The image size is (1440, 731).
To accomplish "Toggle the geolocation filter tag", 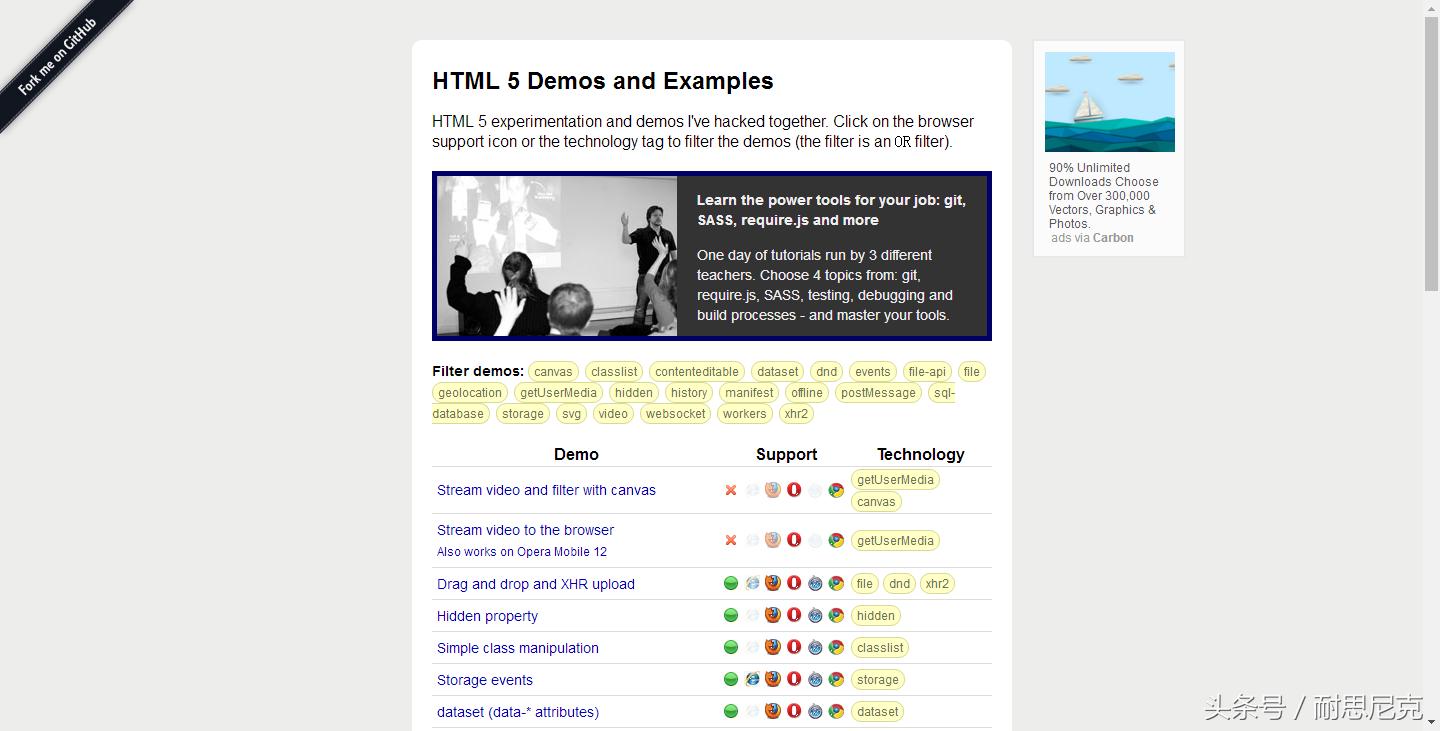I will coord(469,392).
